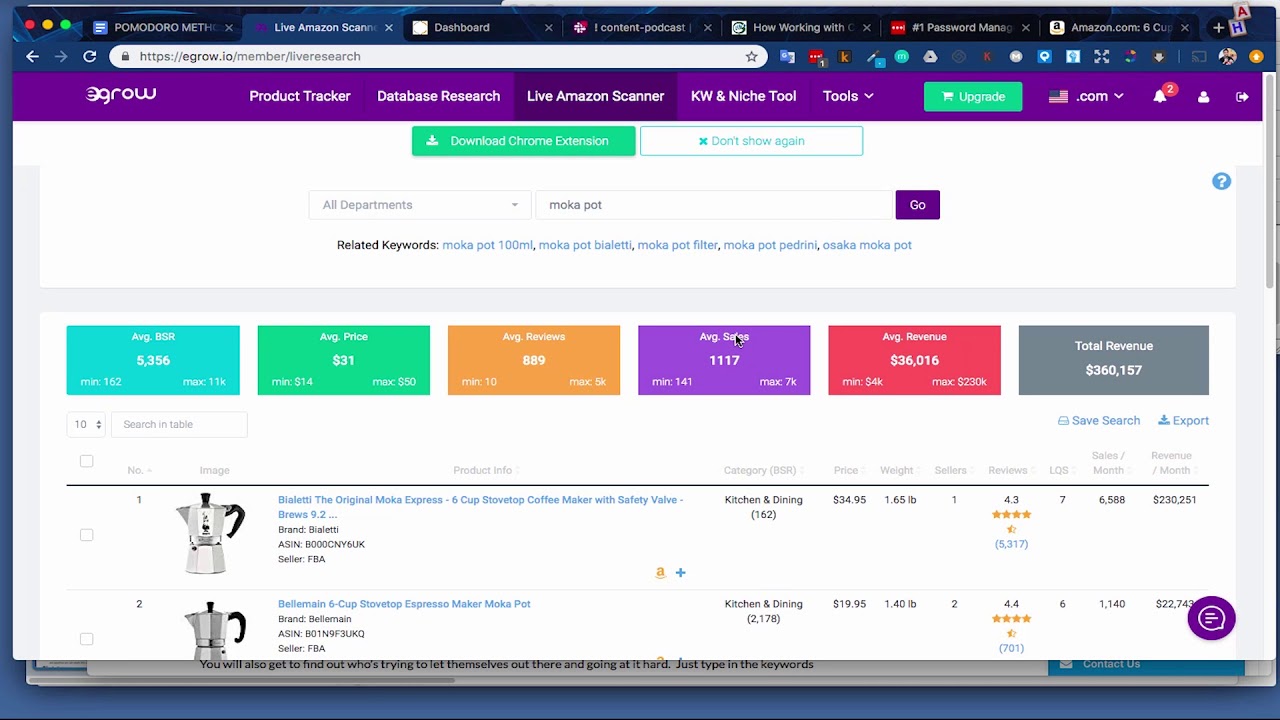This screenshot has height=720, width=1280.
Task: Click the Avg. Revenue red card
Action: point(914,360)
